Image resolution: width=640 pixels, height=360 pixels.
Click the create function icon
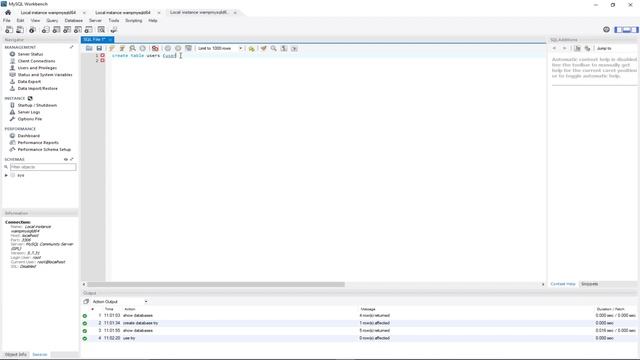point(89,30)
